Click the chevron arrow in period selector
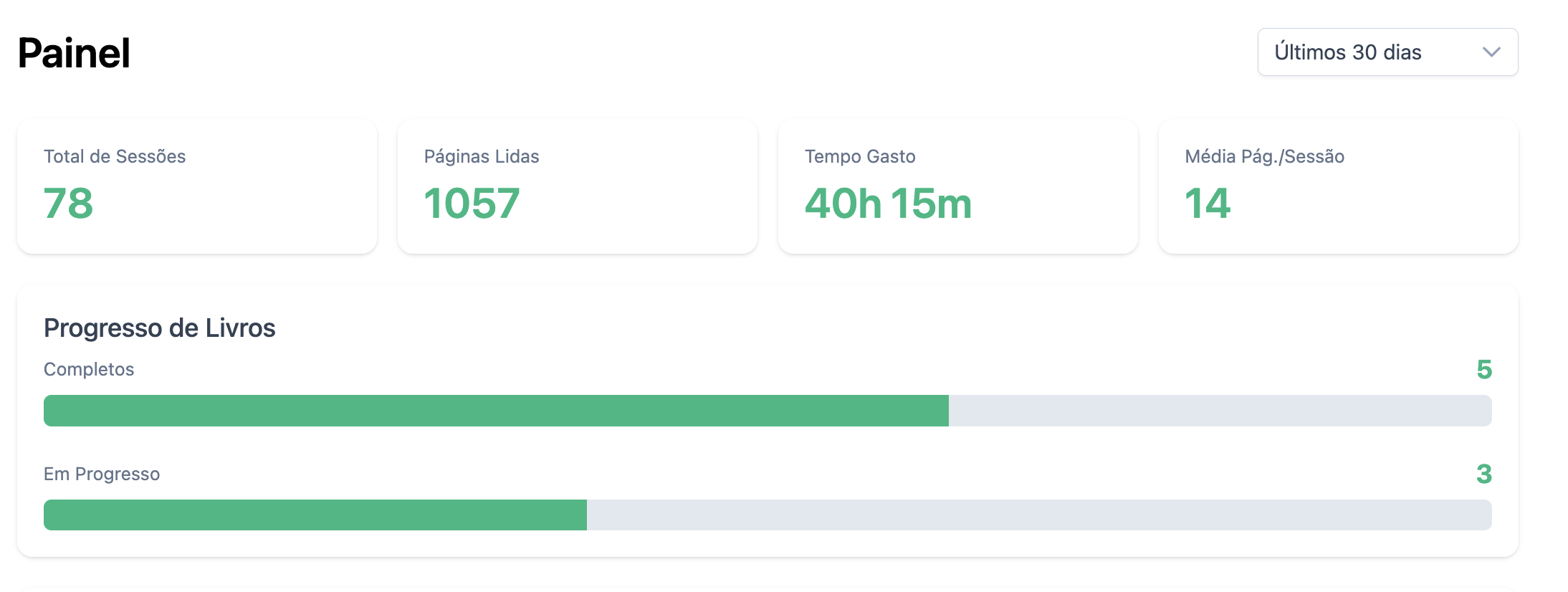The width and height of the screenshot is (1568, 592). click(1491, 52)
